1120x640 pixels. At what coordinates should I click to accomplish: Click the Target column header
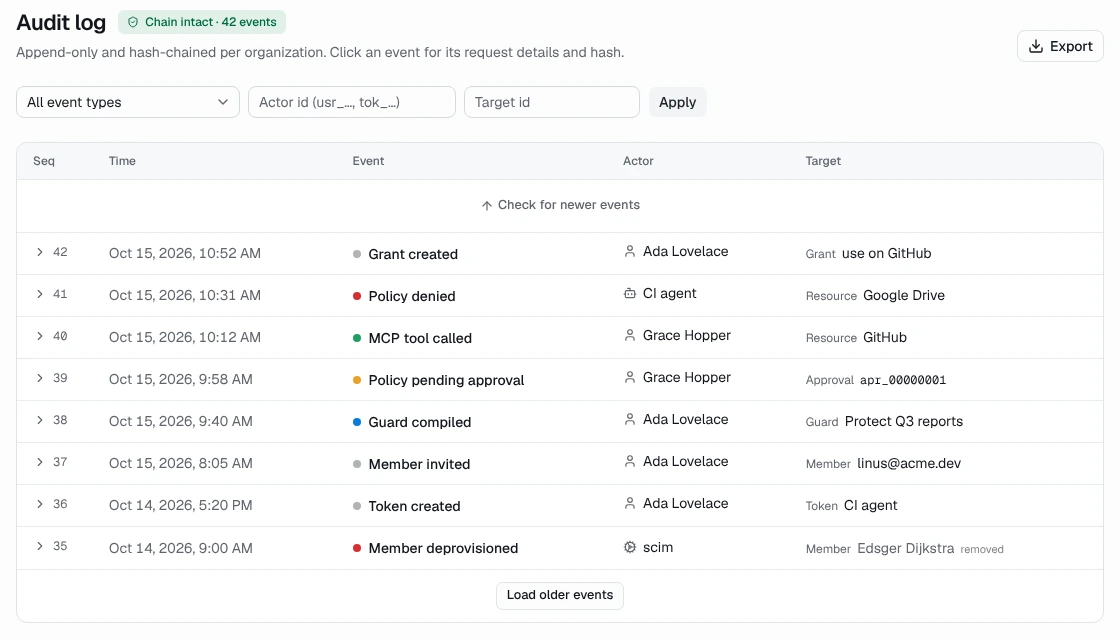click(823, 161)
